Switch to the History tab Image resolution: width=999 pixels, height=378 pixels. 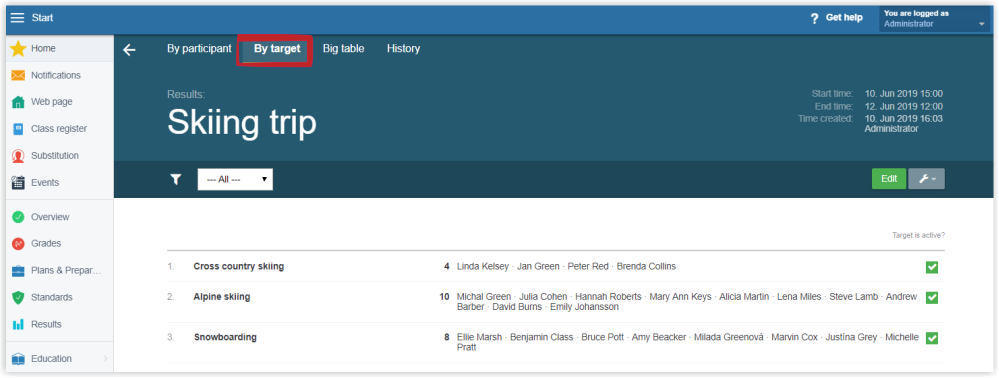[x=403, y=48]
